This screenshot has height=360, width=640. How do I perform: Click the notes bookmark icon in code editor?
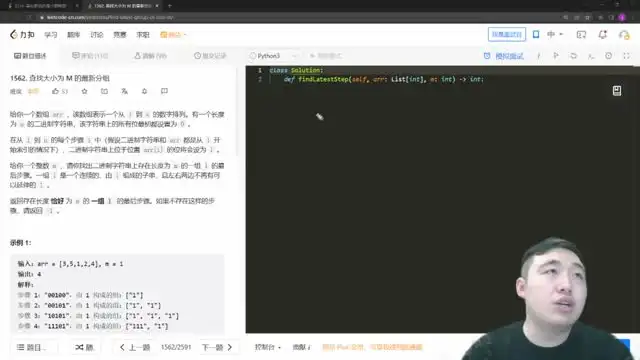point(617,91)
